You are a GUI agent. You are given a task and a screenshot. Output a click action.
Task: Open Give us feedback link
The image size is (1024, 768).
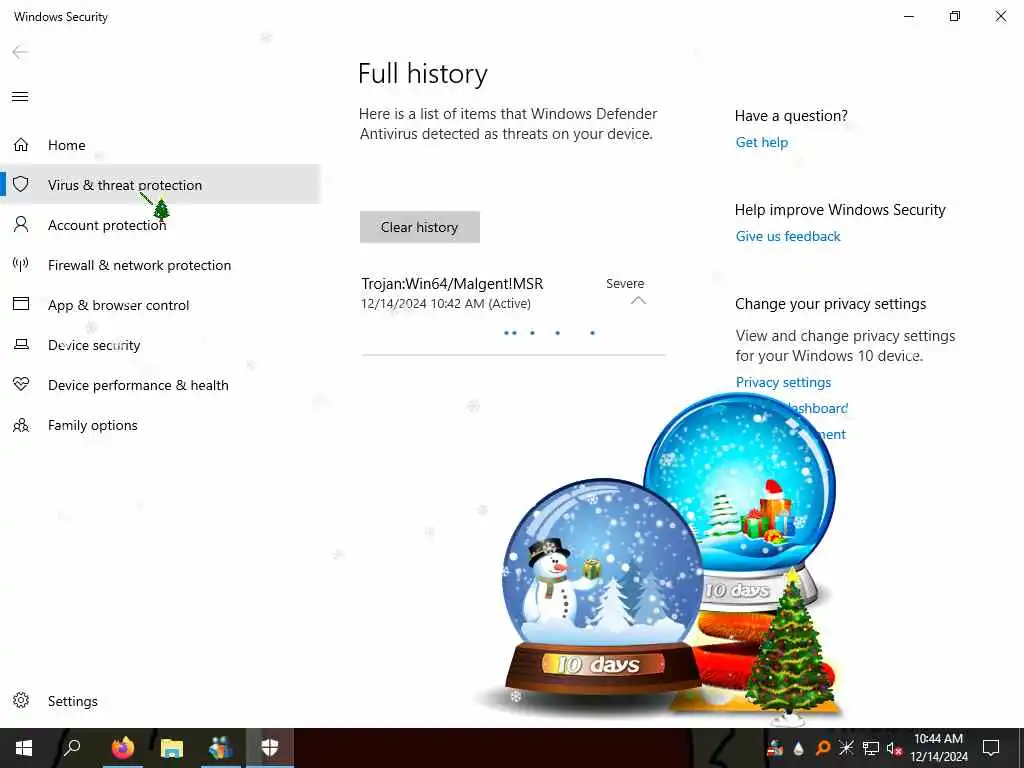pyautogui.click(x=788, y=236)
